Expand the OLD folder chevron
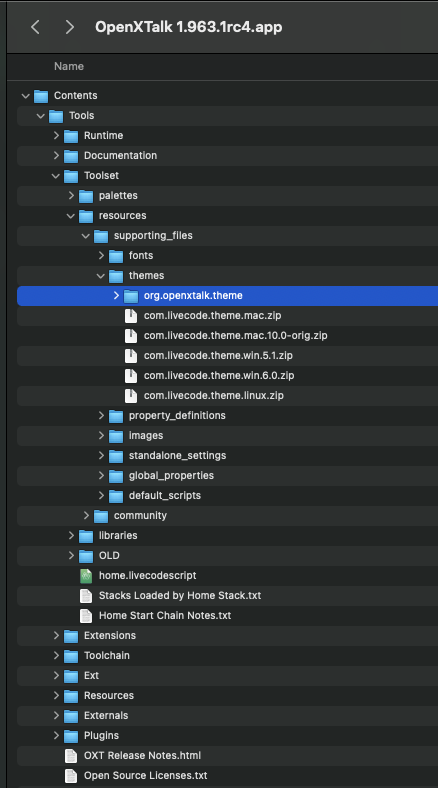Image resolution: width=438 pixels, height=788 pixels. click(71, 555)
